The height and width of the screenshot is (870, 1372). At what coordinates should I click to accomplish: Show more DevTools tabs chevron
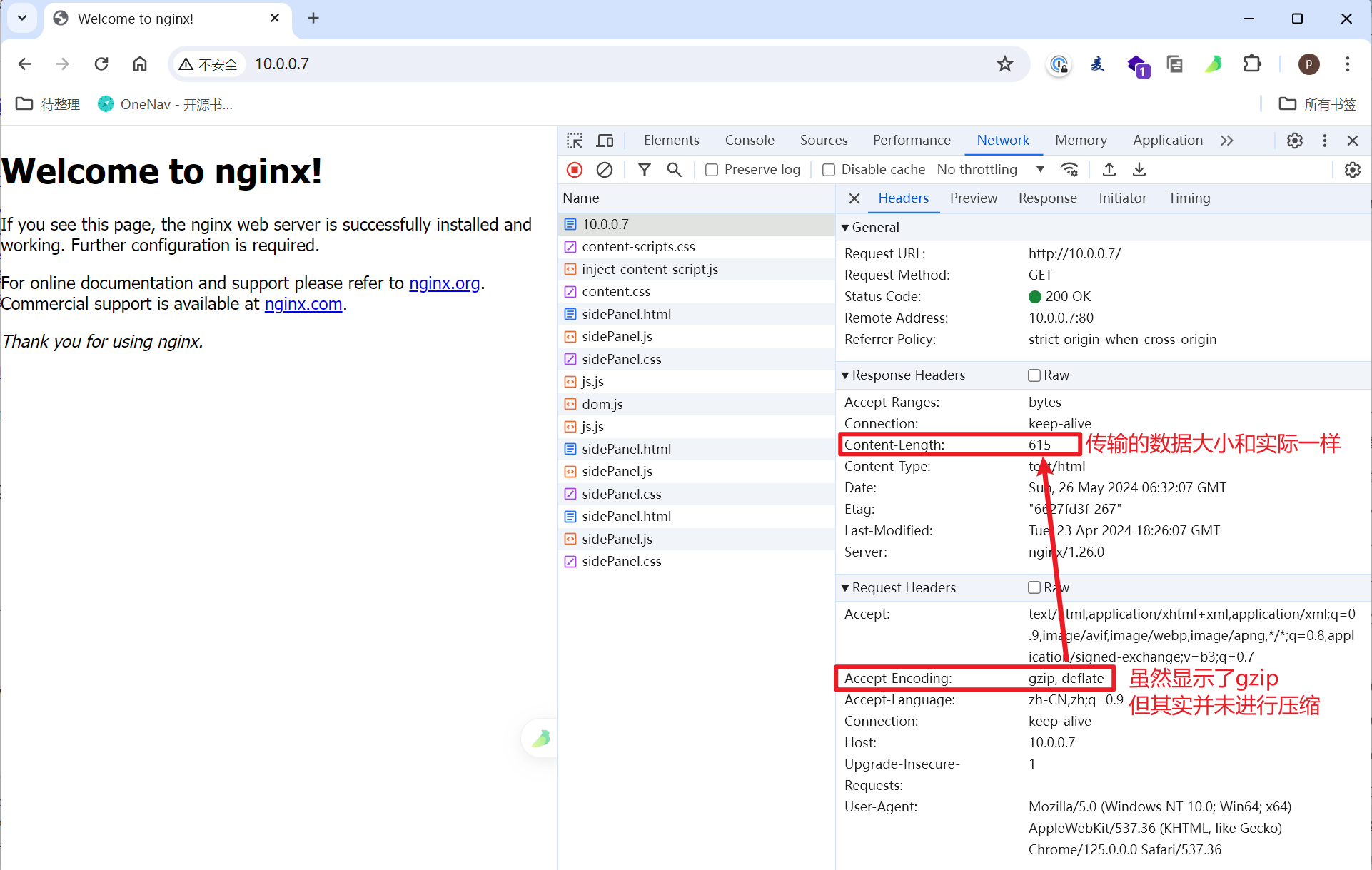pos(1227,141)
